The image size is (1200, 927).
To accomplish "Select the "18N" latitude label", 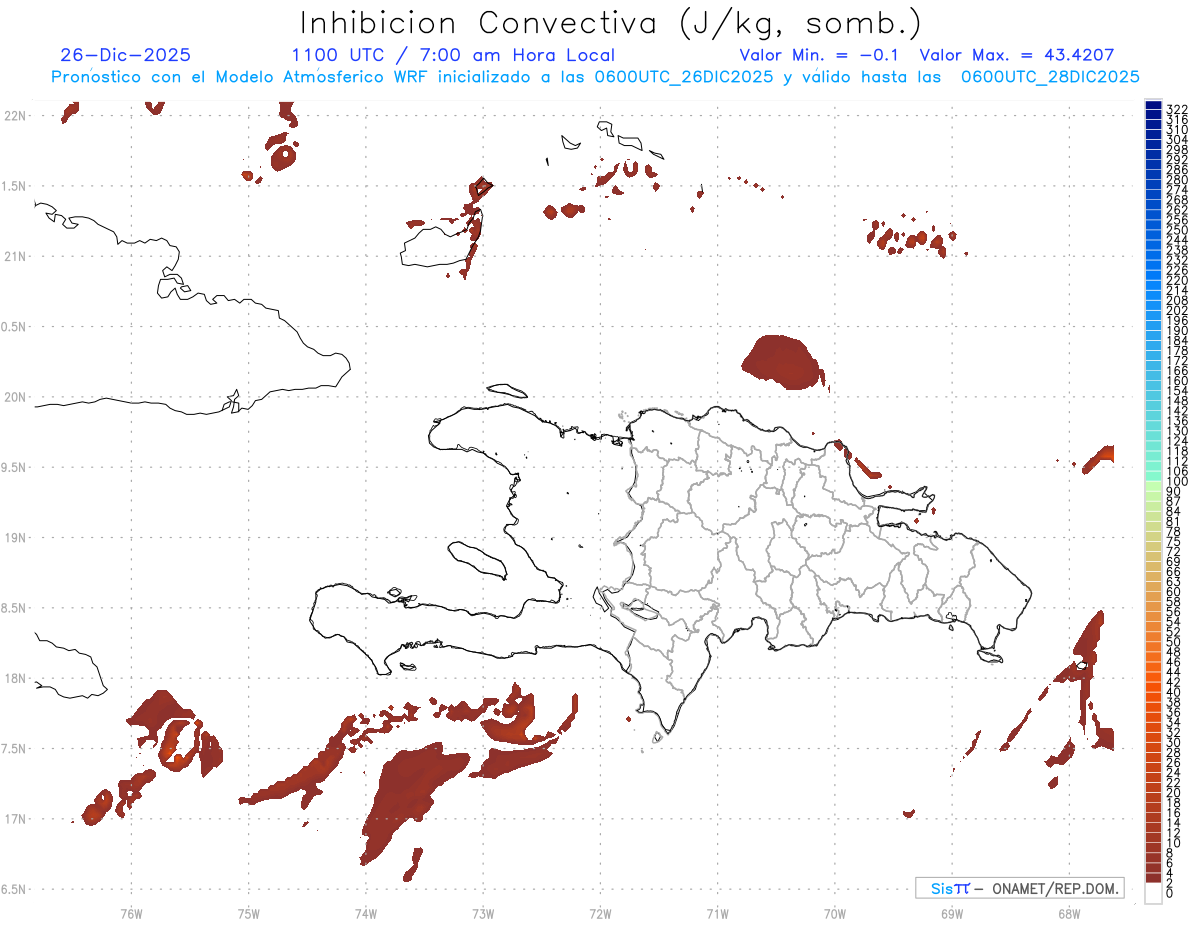I will click(15, 679).
